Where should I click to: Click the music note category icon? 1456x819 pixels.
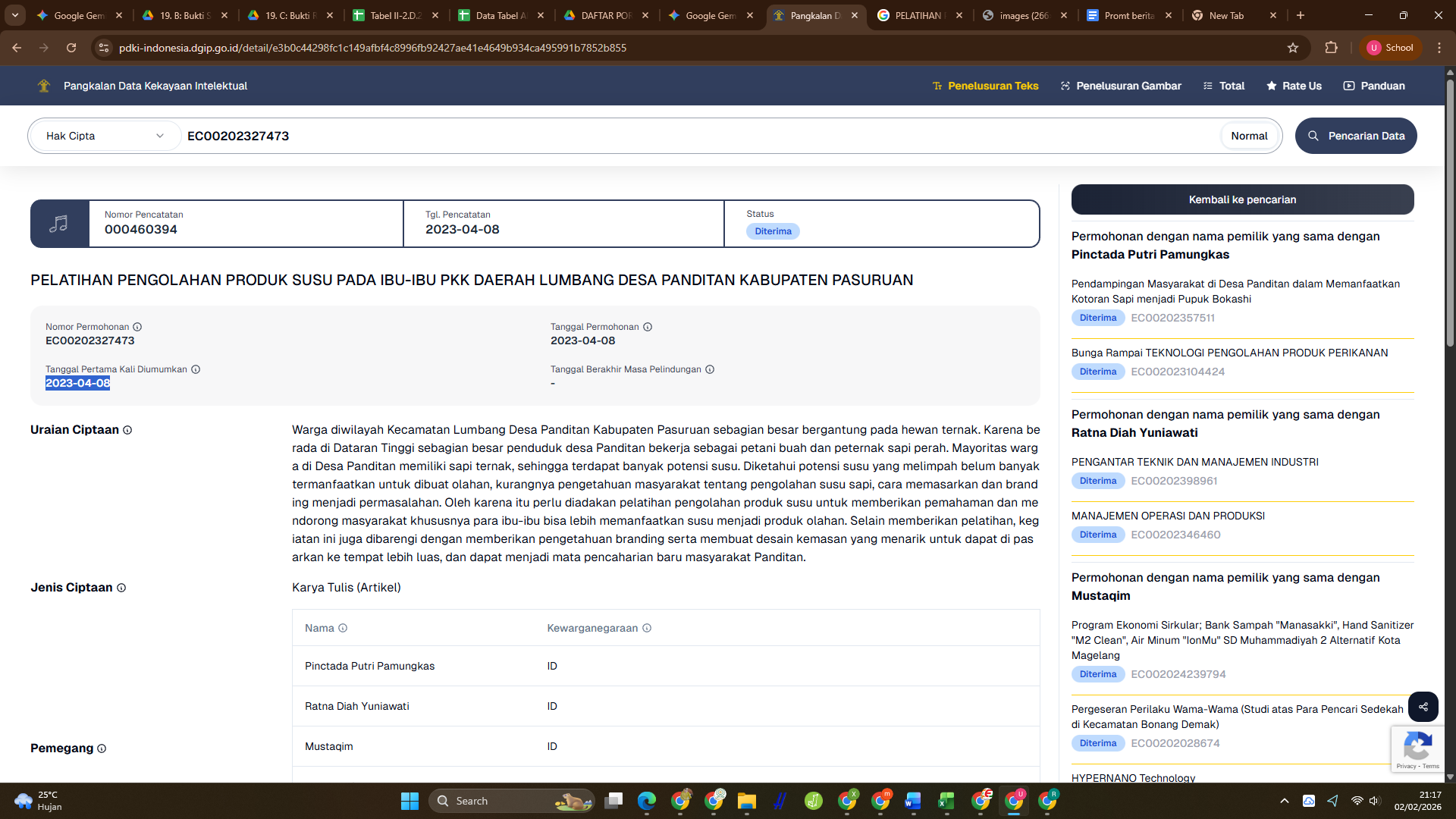59,224
